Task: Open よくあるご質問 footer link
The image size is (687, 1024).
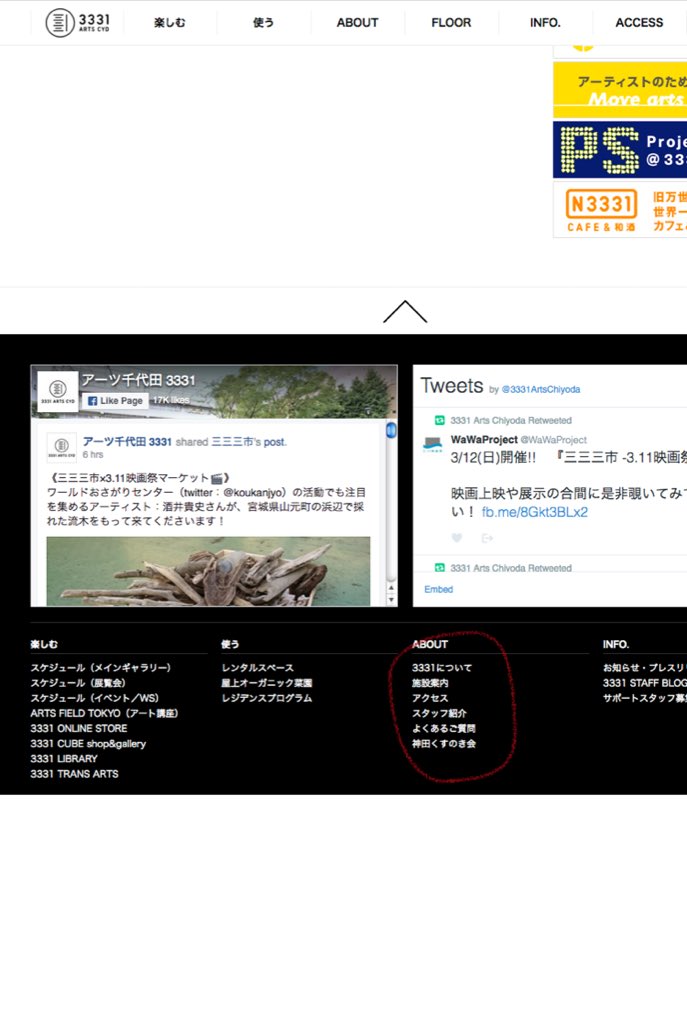Action: tap(443, 728)
